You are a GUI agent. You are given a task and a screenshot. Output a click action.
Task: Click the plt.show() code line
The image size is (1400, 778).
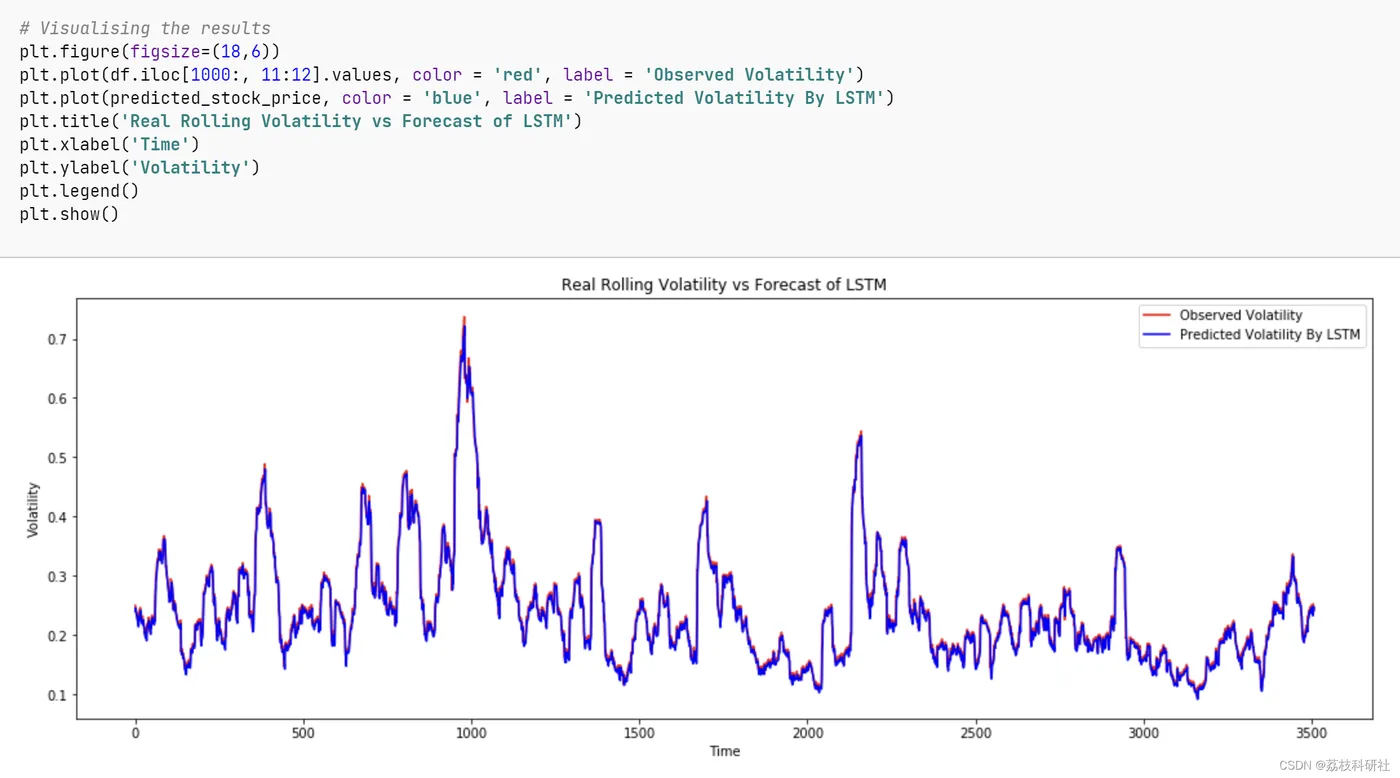(69, 214)
